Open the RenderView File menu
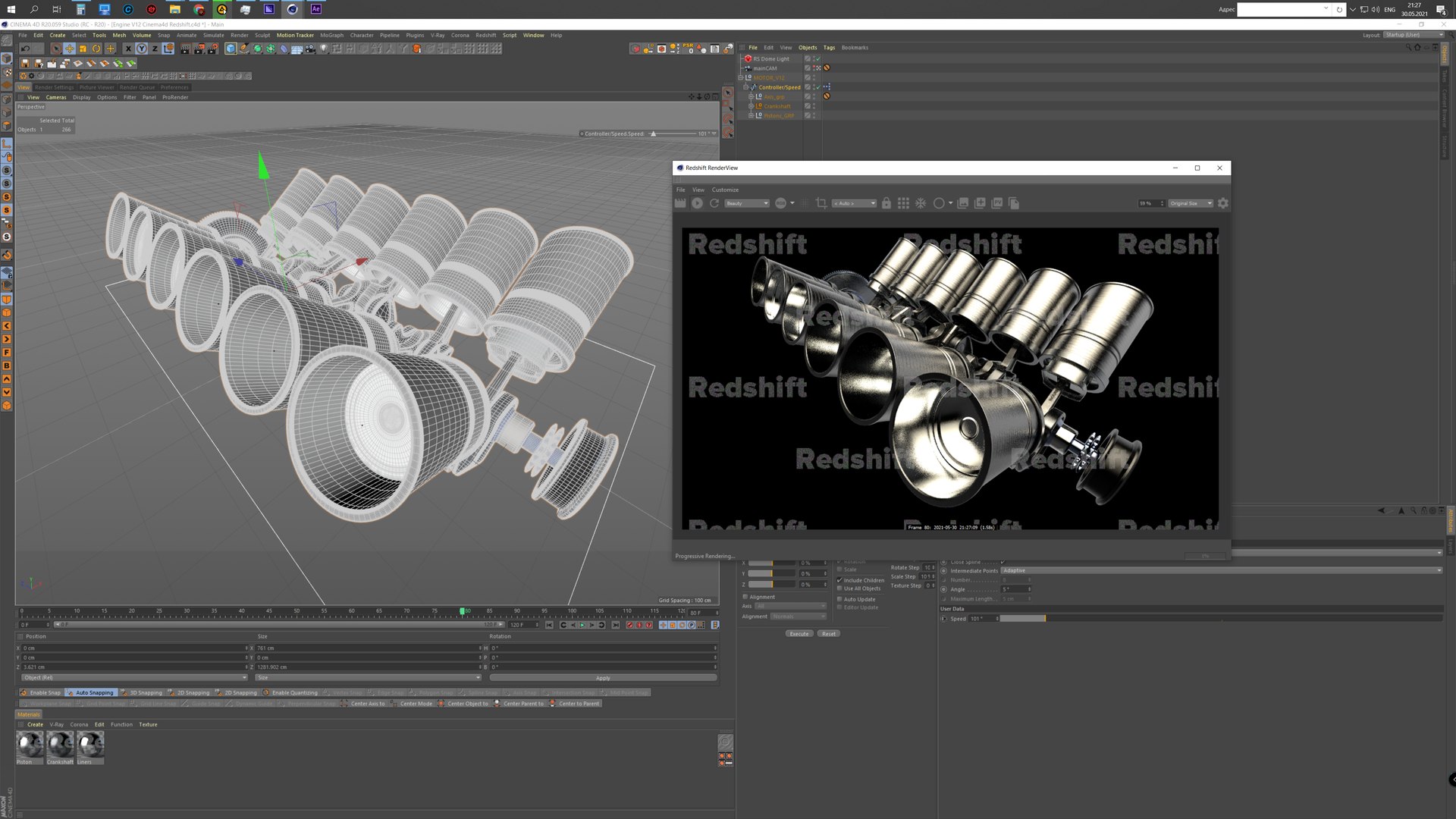The height and width of the screenshot is (819, 1456). pos(680,190)
